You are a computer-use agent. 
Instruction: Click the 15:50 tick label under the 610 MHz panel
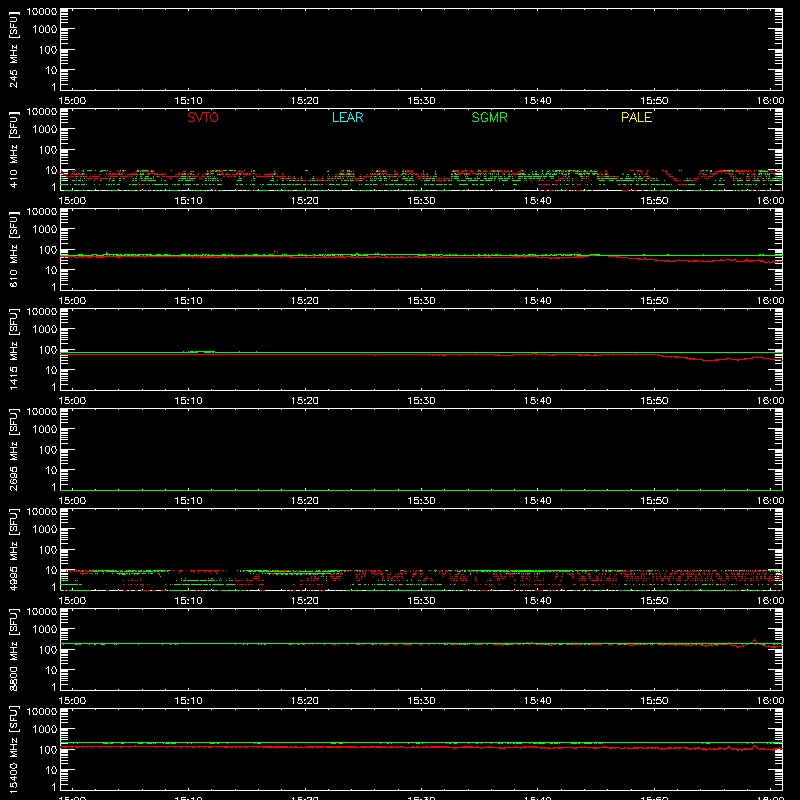pos(654,301)
